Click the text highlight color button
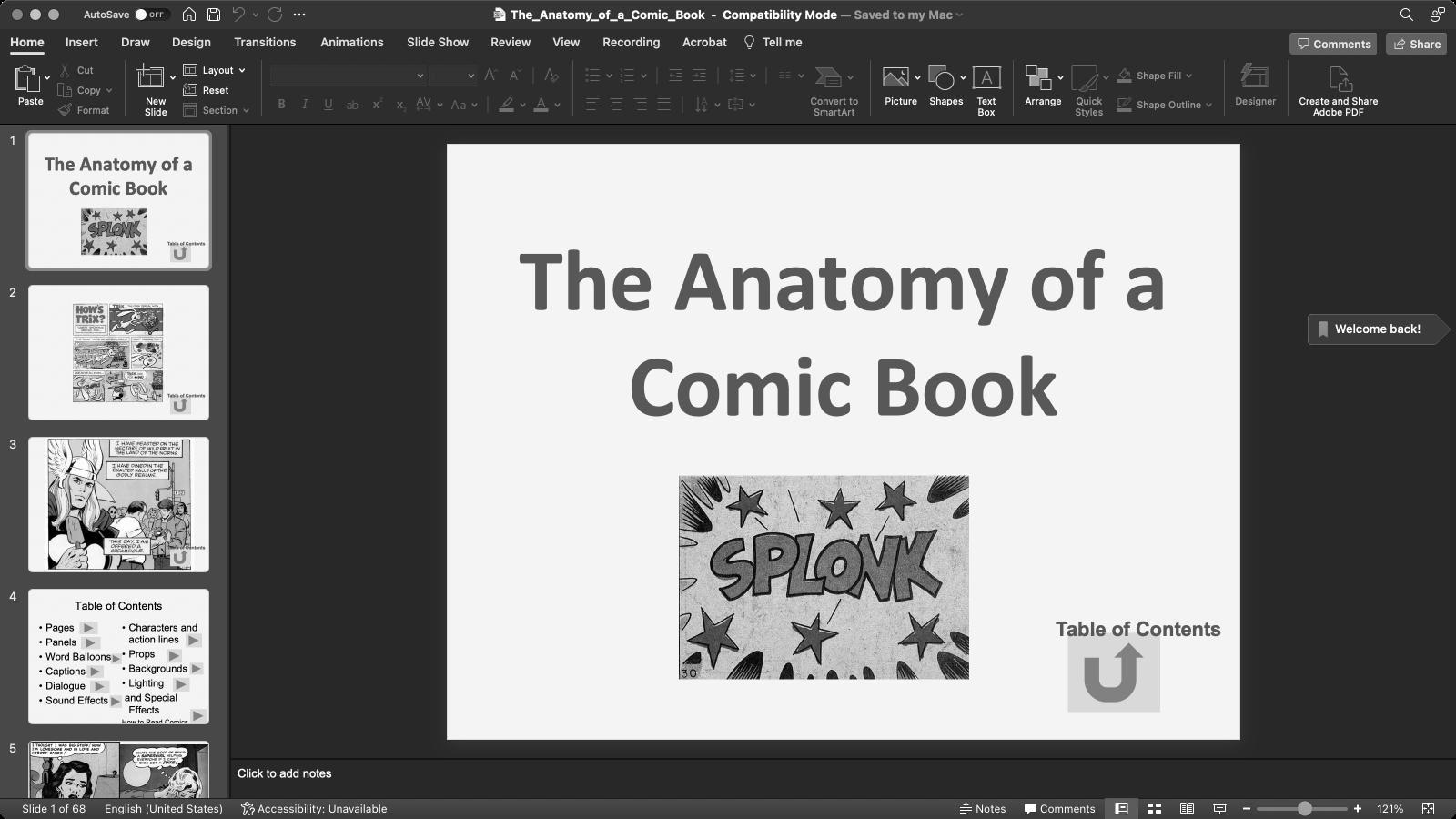 tap(507, 105)
